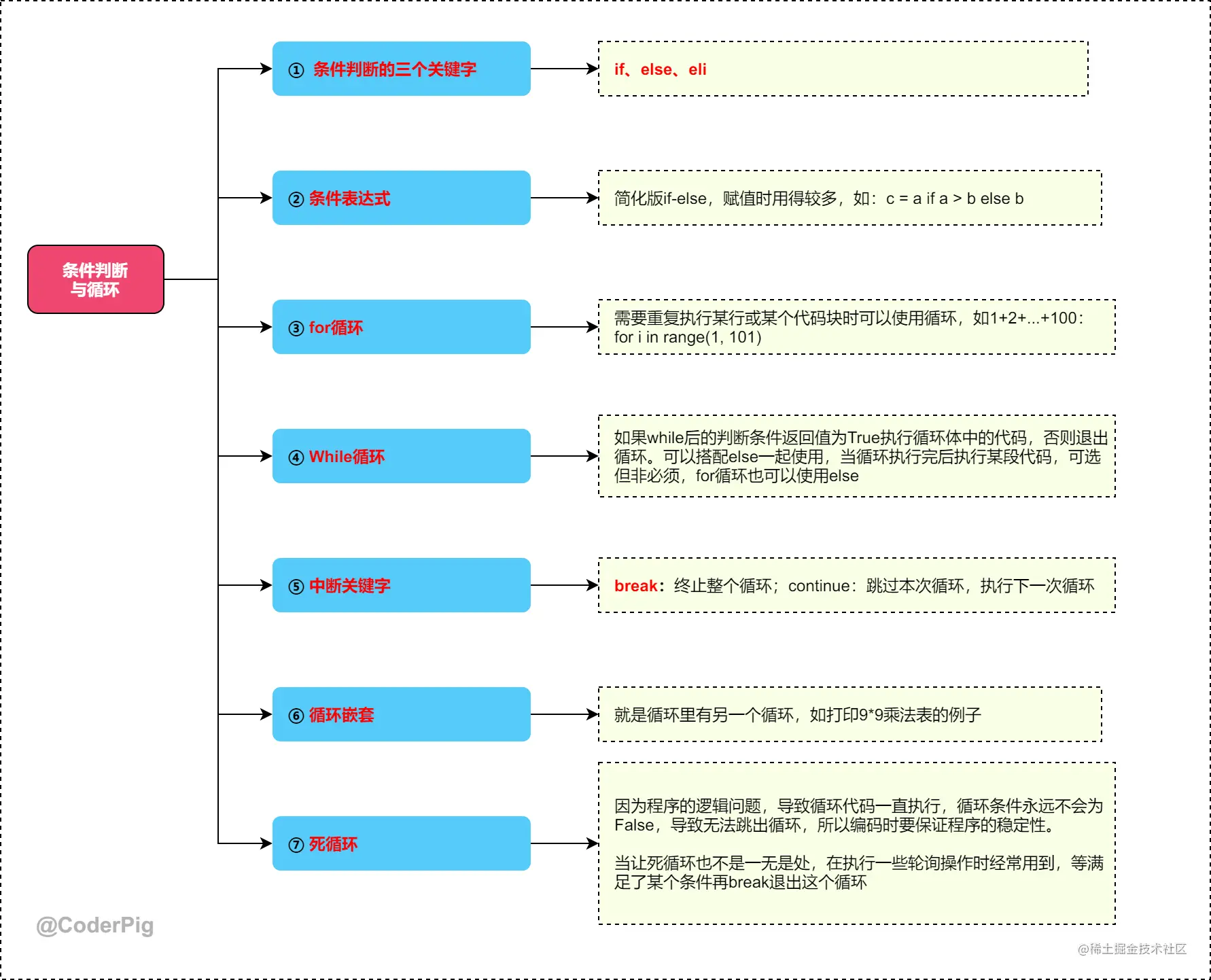Click the note explaining 死循环 causes
Image resolution: width=1211 pixels, height=980 pixels.
point(857,843)
